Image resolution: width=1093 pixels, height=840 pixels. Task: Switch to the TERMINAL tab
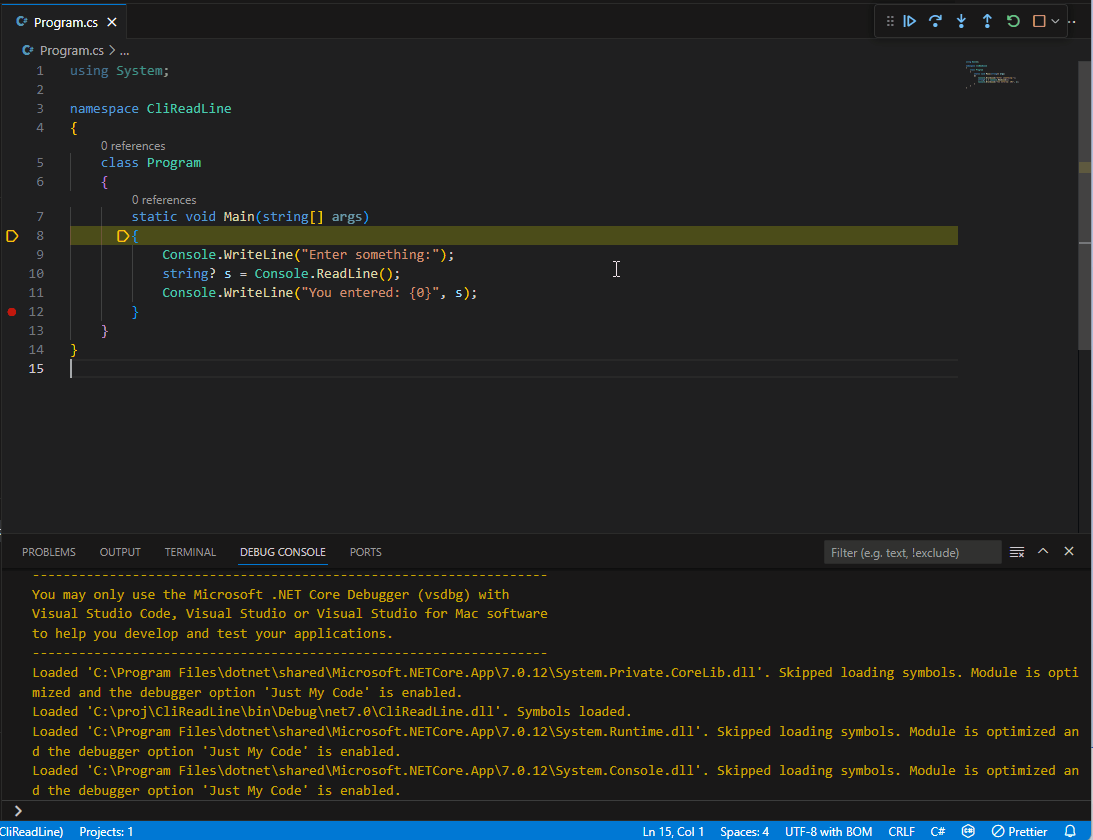190,551
